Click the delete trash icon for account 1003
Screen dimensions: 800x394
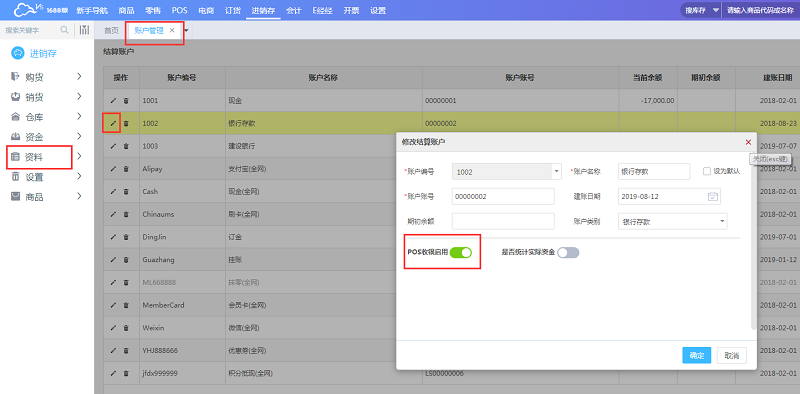pos(126,146)
